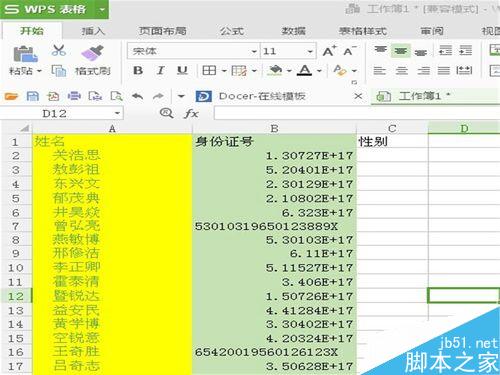The image size is (500, 375).
Task: Expand the fill color dropdown arrow
Action: click(289, 71)
